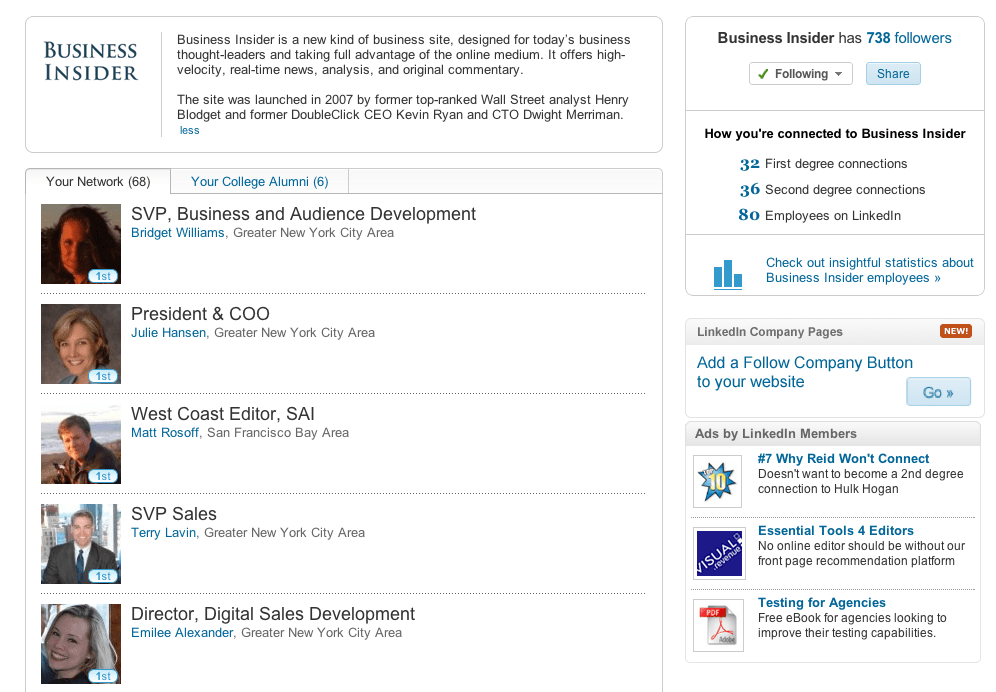Screen dimensions: 996x692
Task: Click the Go button to add Follow Company Button
Action: [938, 391]
